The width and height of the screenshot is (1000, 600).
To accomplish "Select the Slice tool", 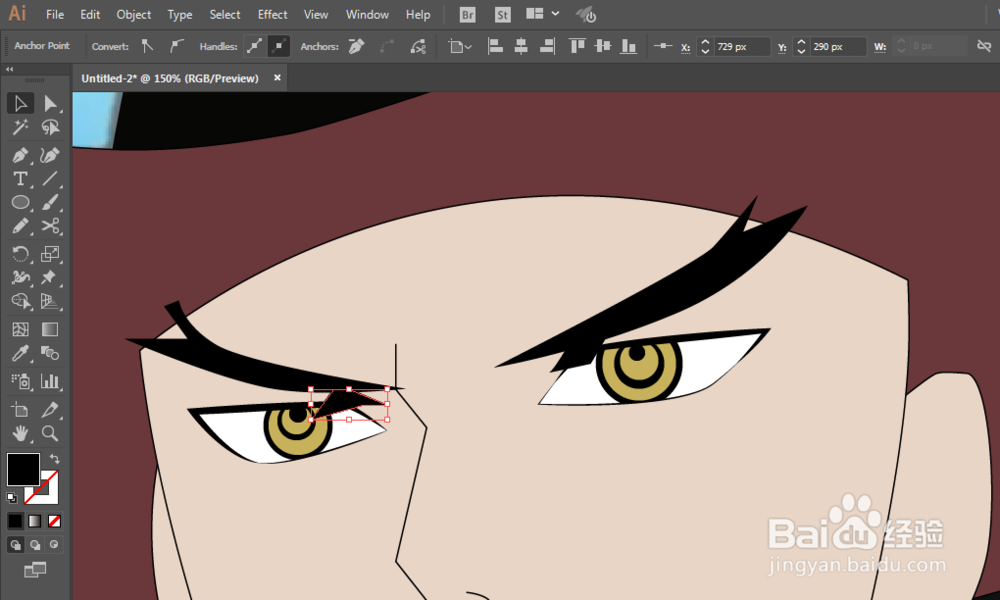I will click(50, 409).
